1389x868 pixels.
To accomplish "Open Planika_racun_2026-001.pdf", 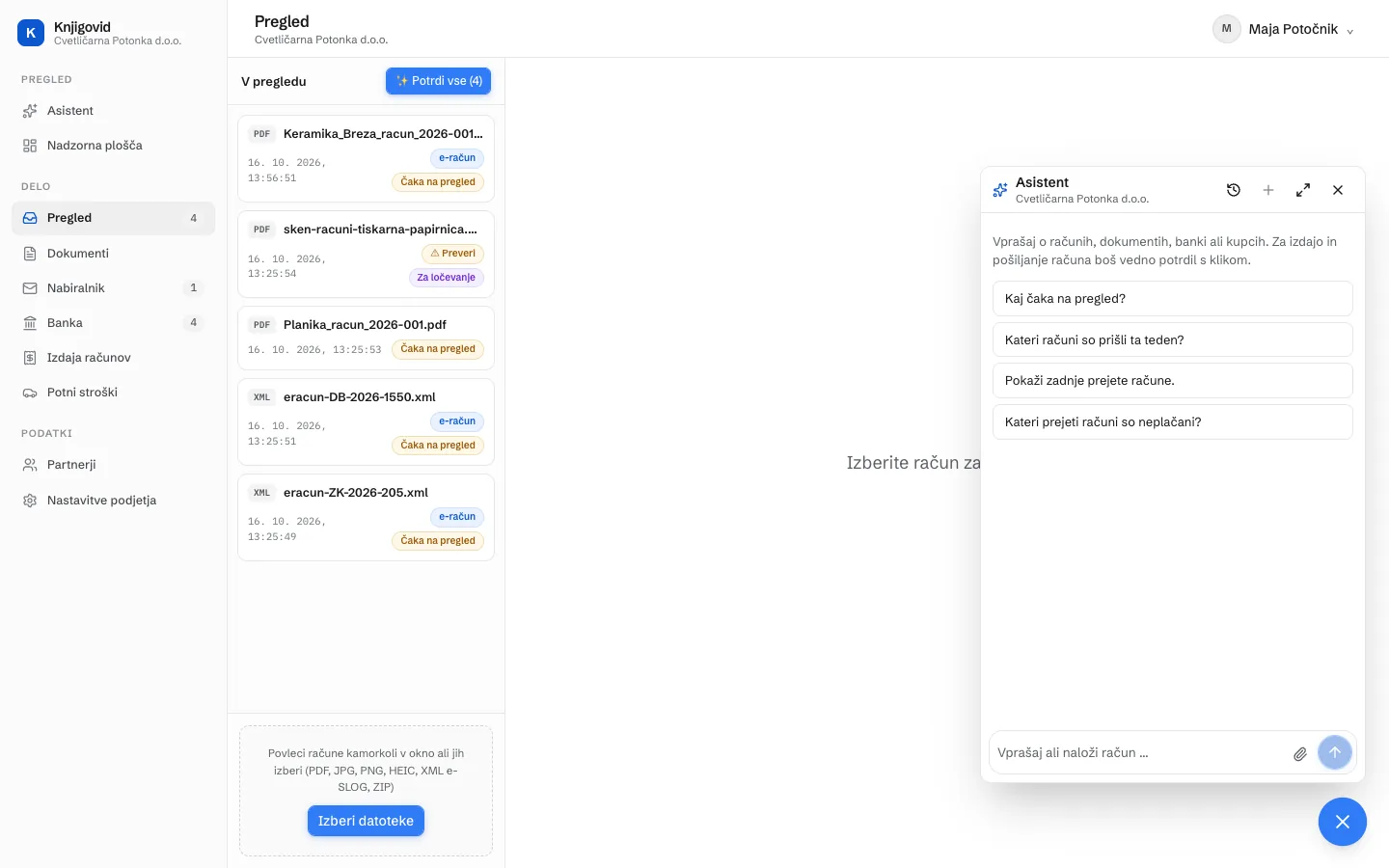I will click(x=366, y=338).
